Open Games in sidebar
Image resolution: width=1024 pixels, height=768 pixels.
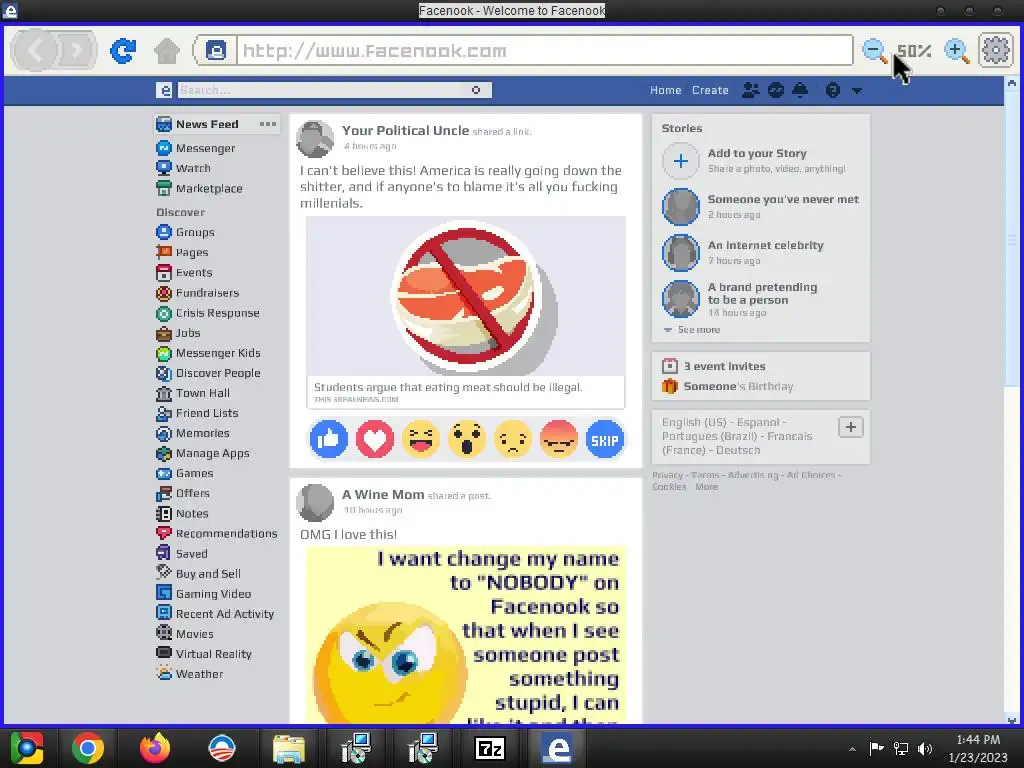click(185, 473)
